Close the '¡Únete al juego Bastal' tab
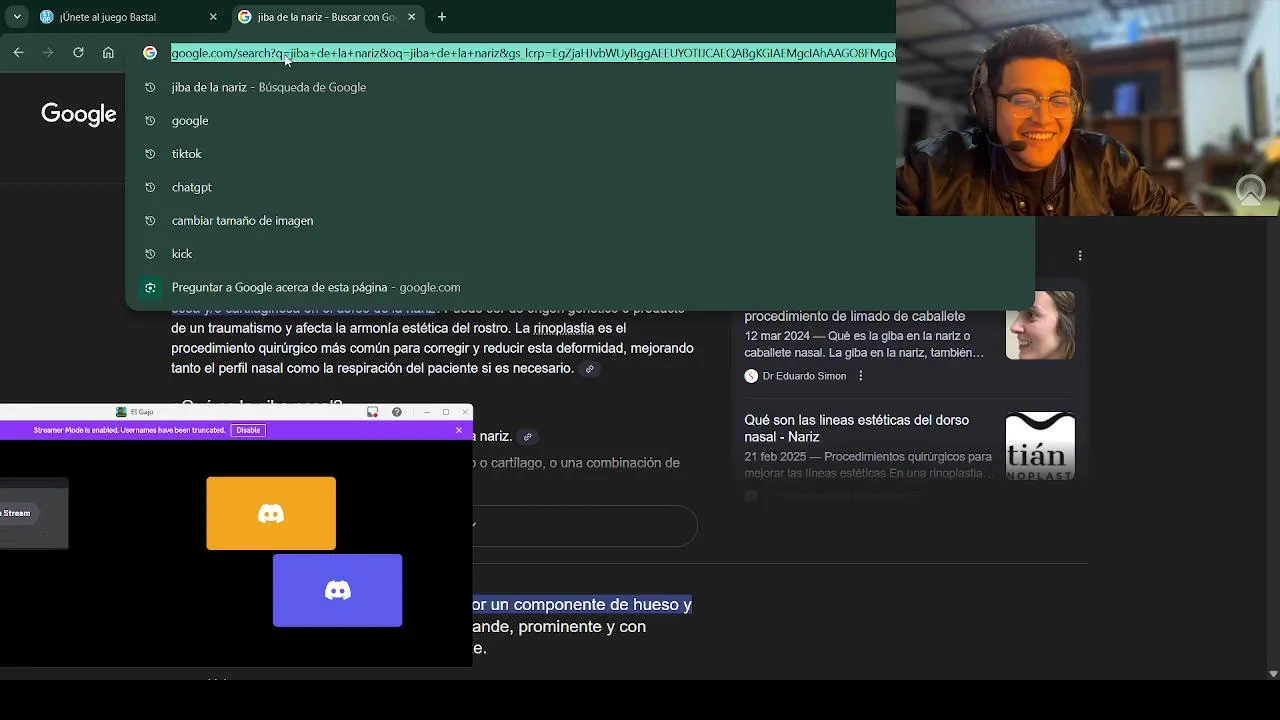 213,17
